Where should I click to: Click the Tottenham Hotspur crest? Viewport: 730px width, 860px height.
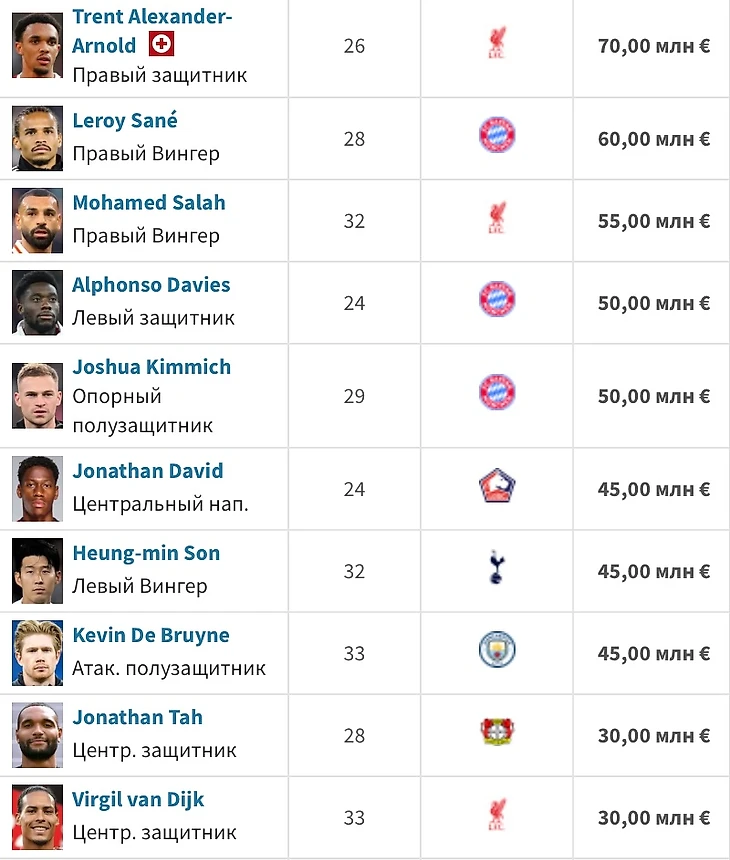click(496, 569)
